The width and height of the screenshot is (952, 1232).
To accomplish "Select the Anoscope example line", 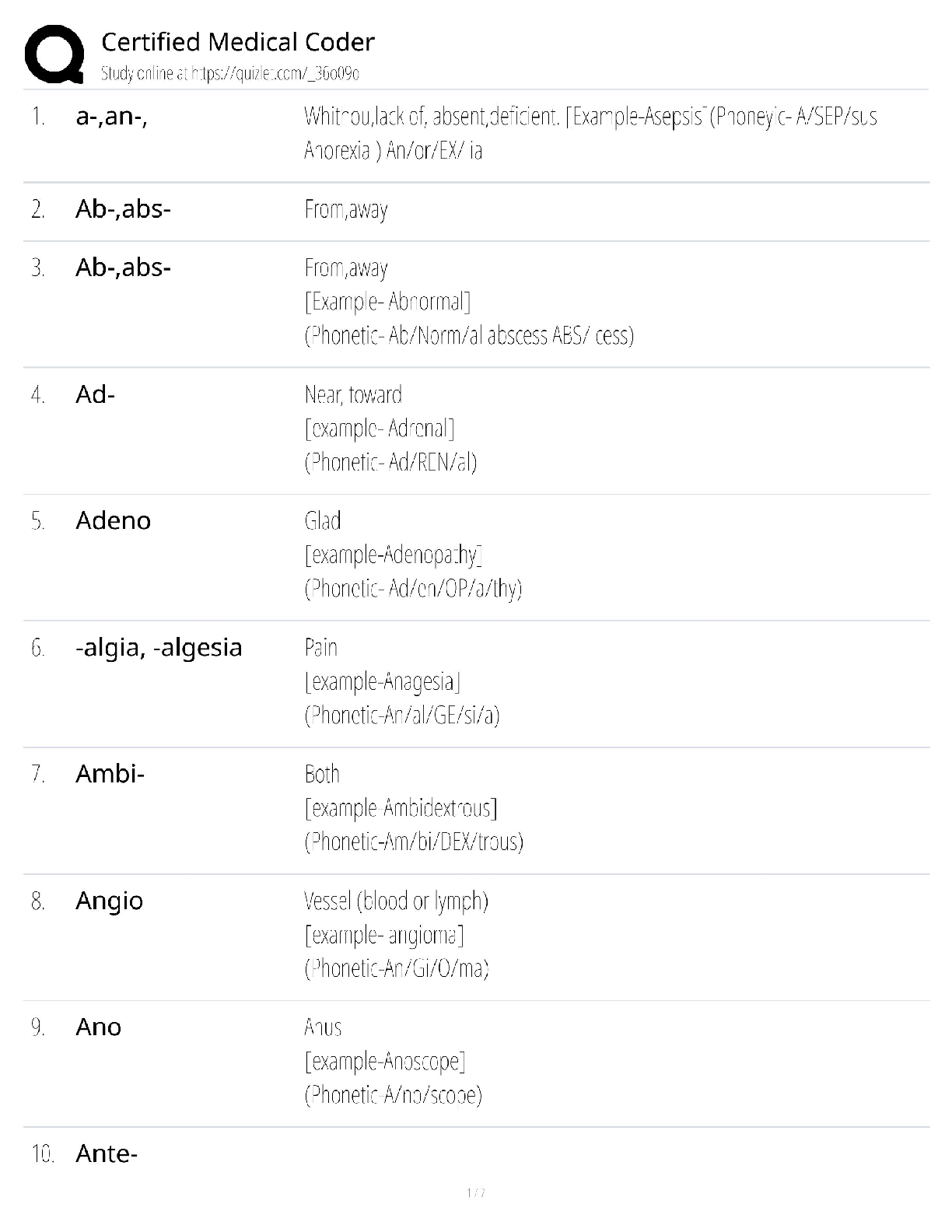I will point(385,1061).
